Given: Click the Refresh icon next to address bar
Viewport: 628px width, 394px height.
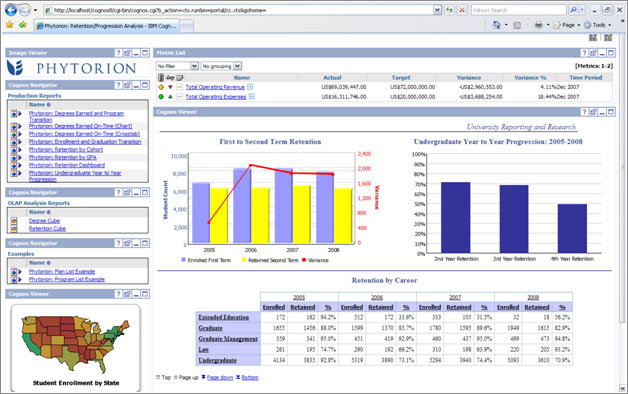Looking at the screenshot, I should (x=449, y=10).
